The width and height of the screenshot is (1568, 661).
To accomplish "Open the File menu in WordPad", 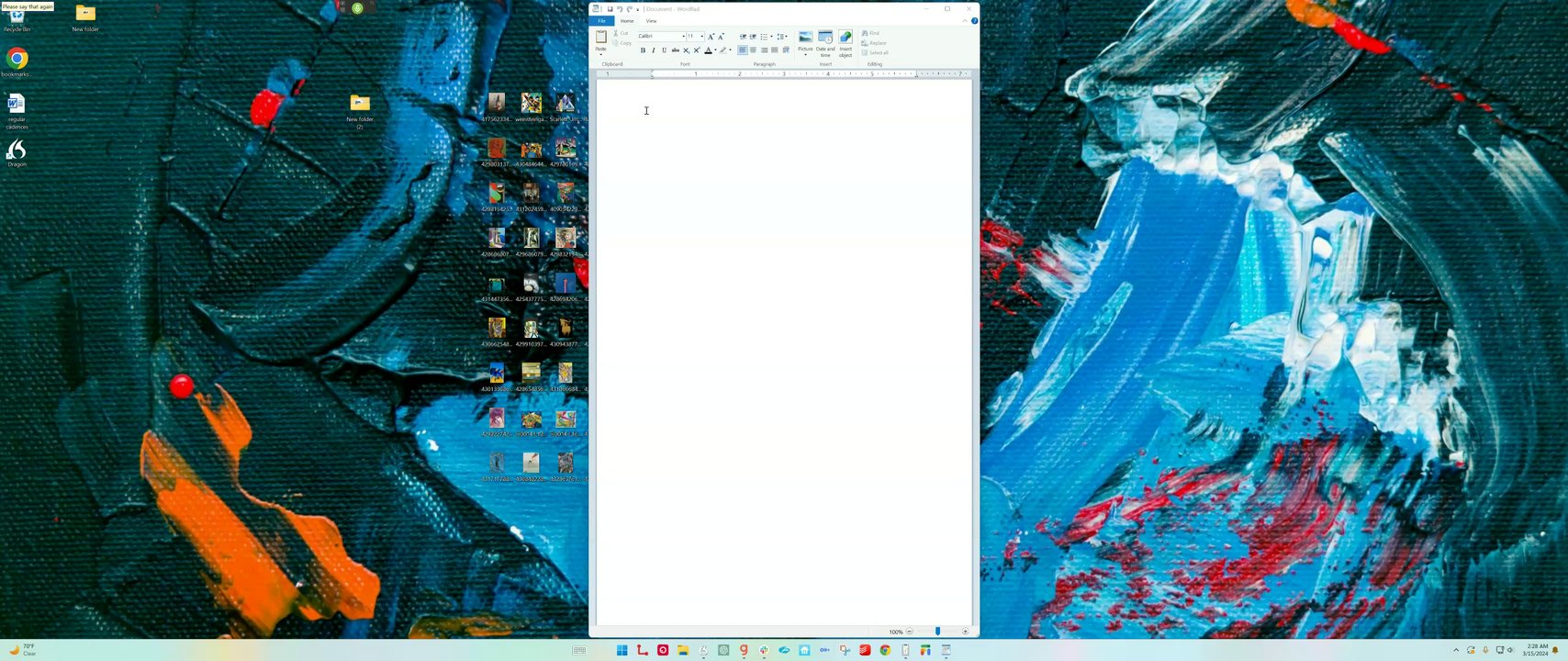I will [x=601, y=21].
